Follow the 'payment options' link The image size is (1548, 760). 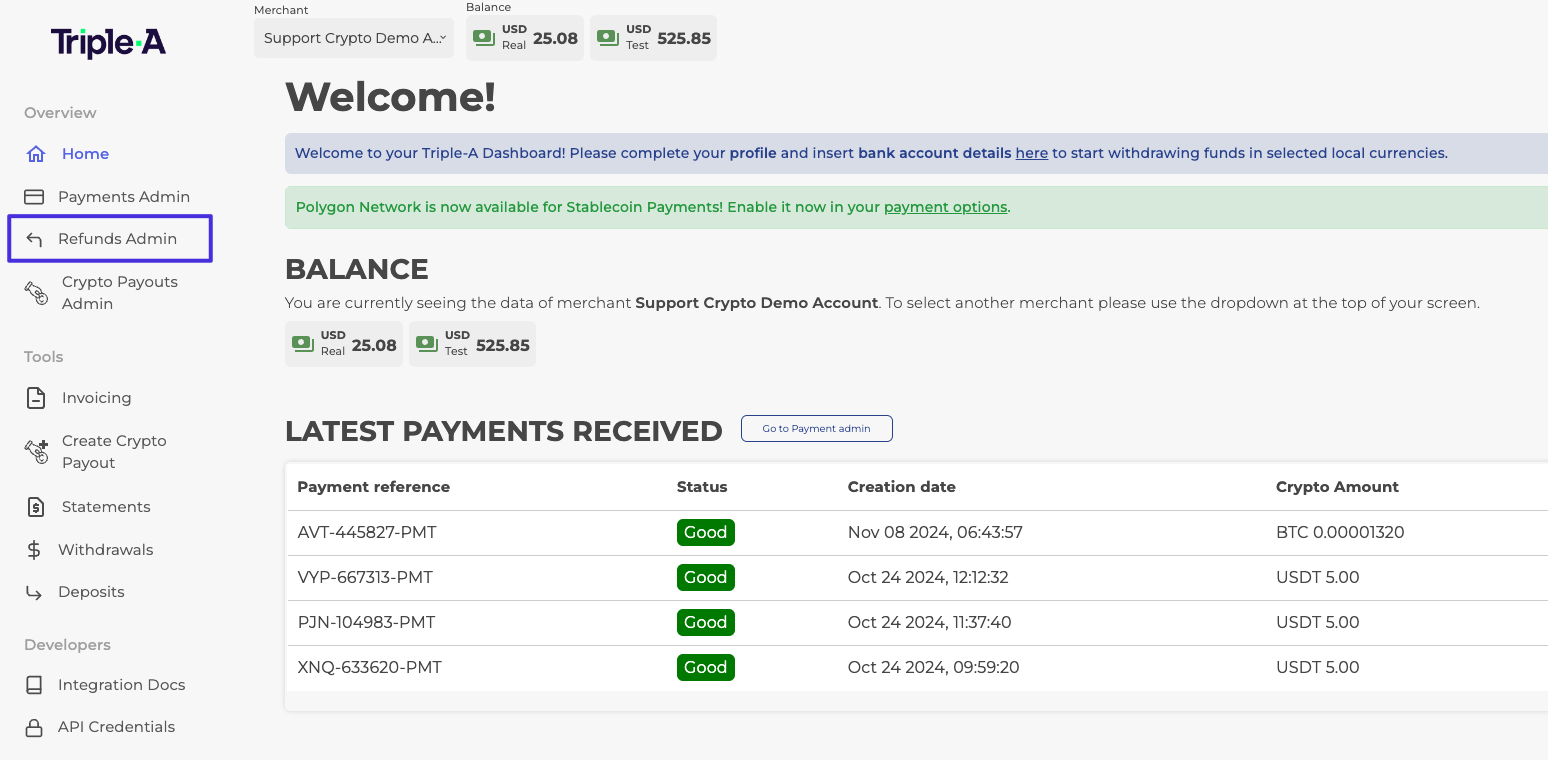pos(945,207)
